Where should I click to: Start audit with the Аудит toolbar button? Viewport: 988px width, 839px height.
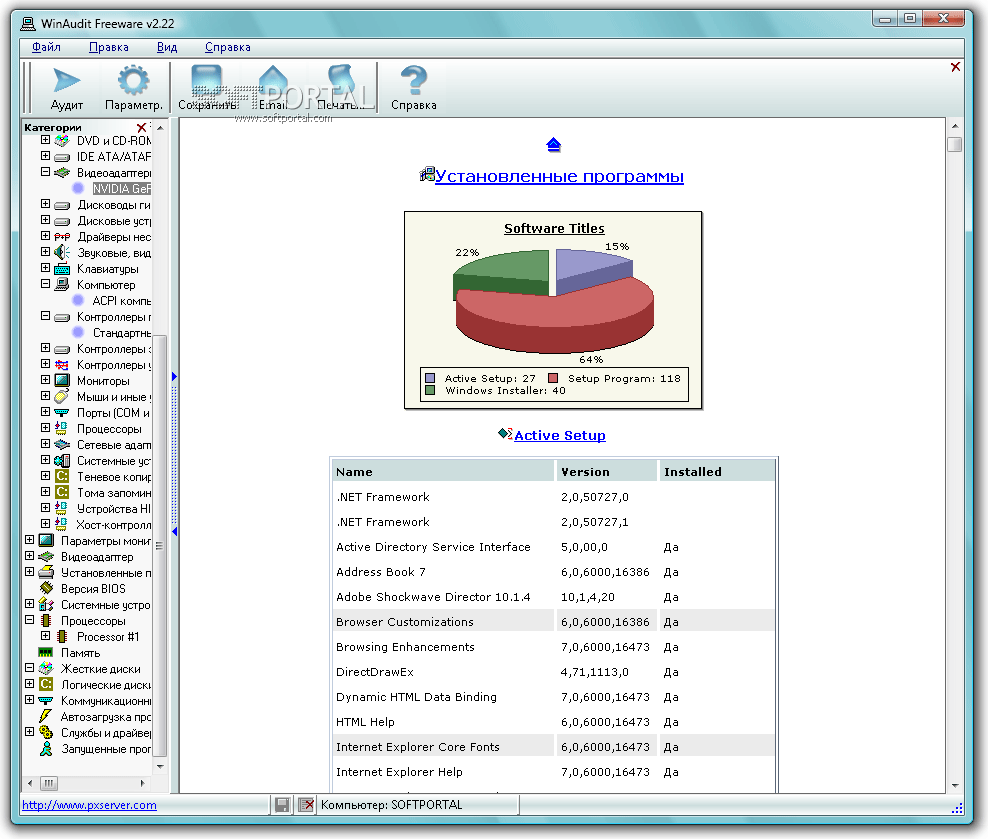(x=66, y=88)
